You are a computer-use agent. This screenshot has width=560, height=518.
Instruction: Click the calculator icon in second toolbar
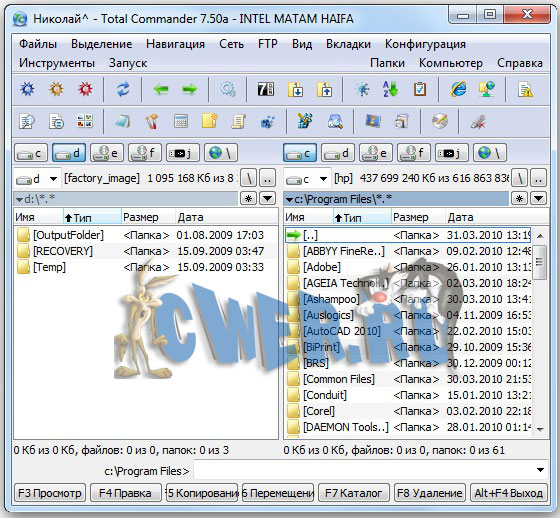click(181, 121)
